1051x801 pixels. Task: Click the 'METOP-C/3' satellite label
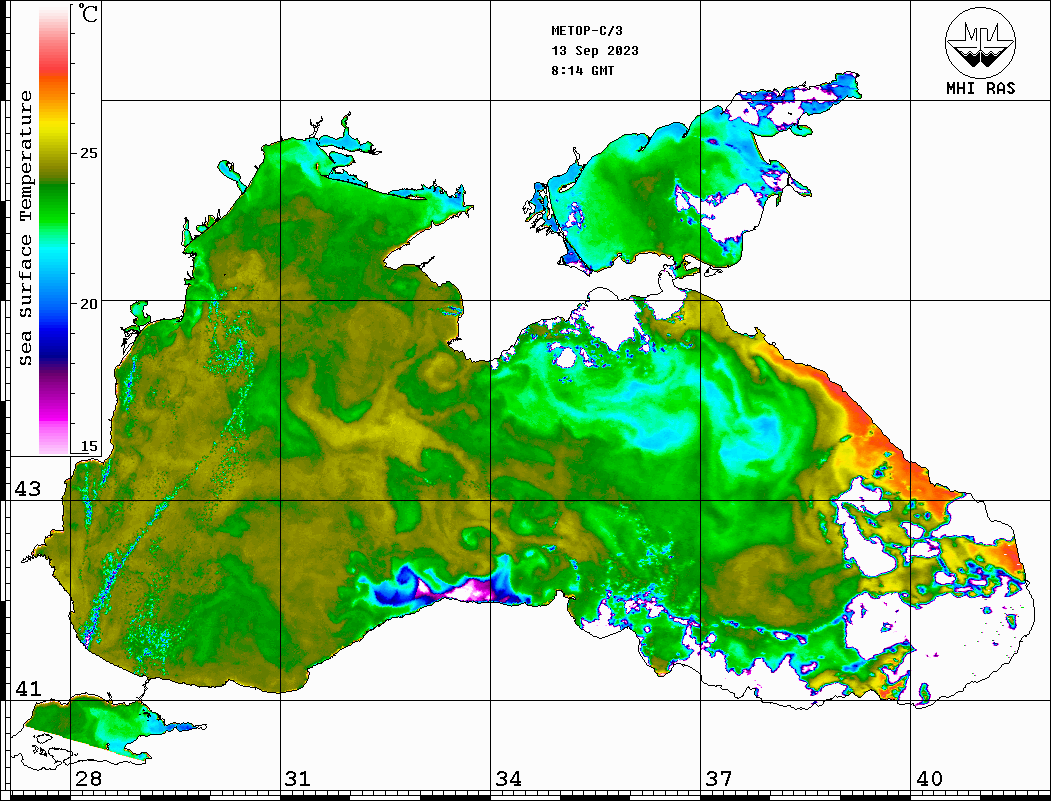(586, 31)
